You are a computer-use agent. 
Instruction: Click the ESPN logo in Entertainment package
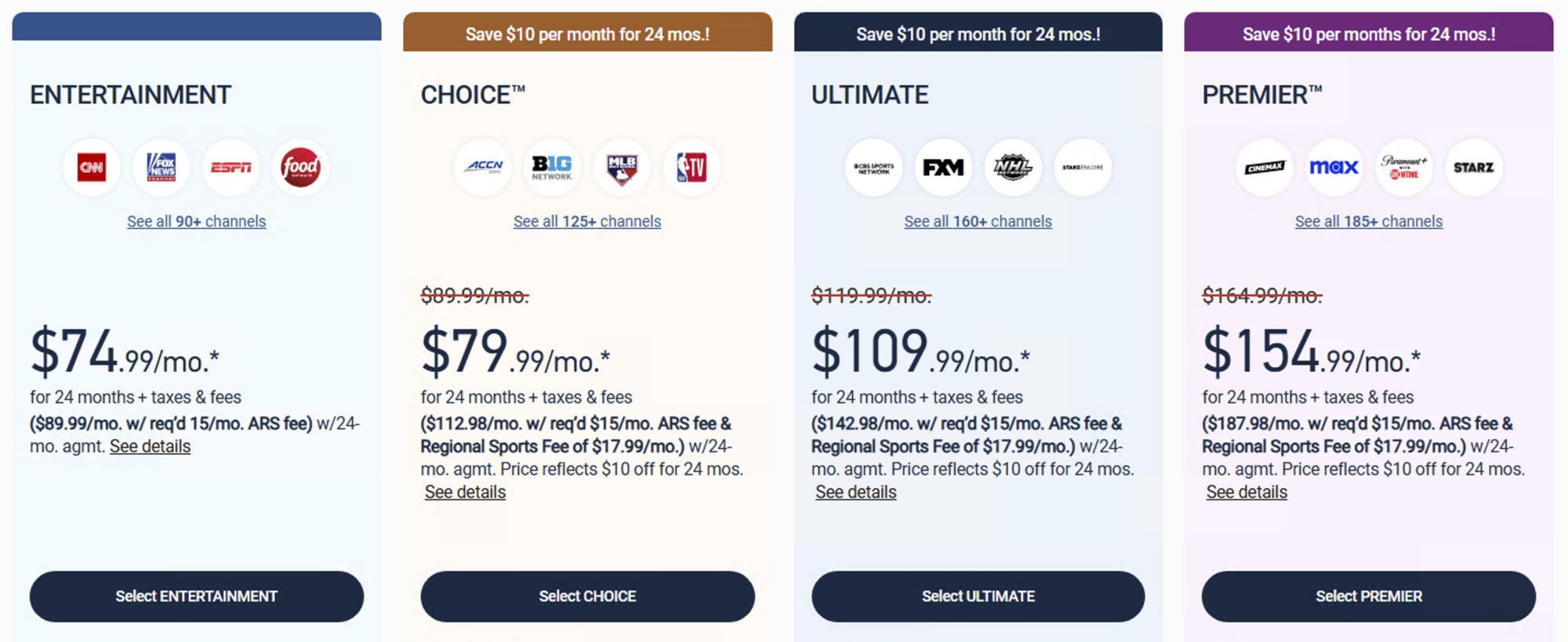click(230, 167)
